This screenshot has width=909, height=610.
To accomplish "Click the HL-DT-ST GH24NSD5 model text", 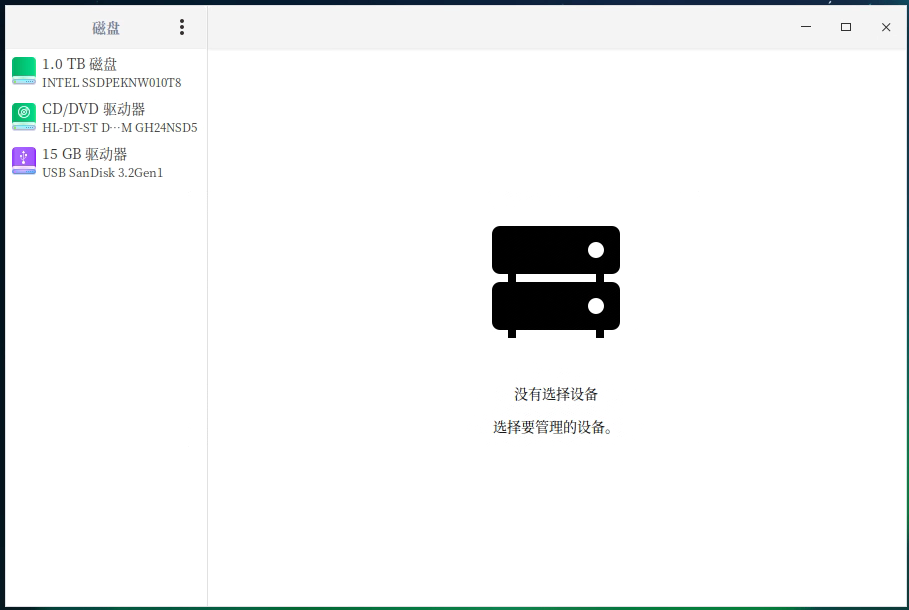I will click(x=119, y=128).
